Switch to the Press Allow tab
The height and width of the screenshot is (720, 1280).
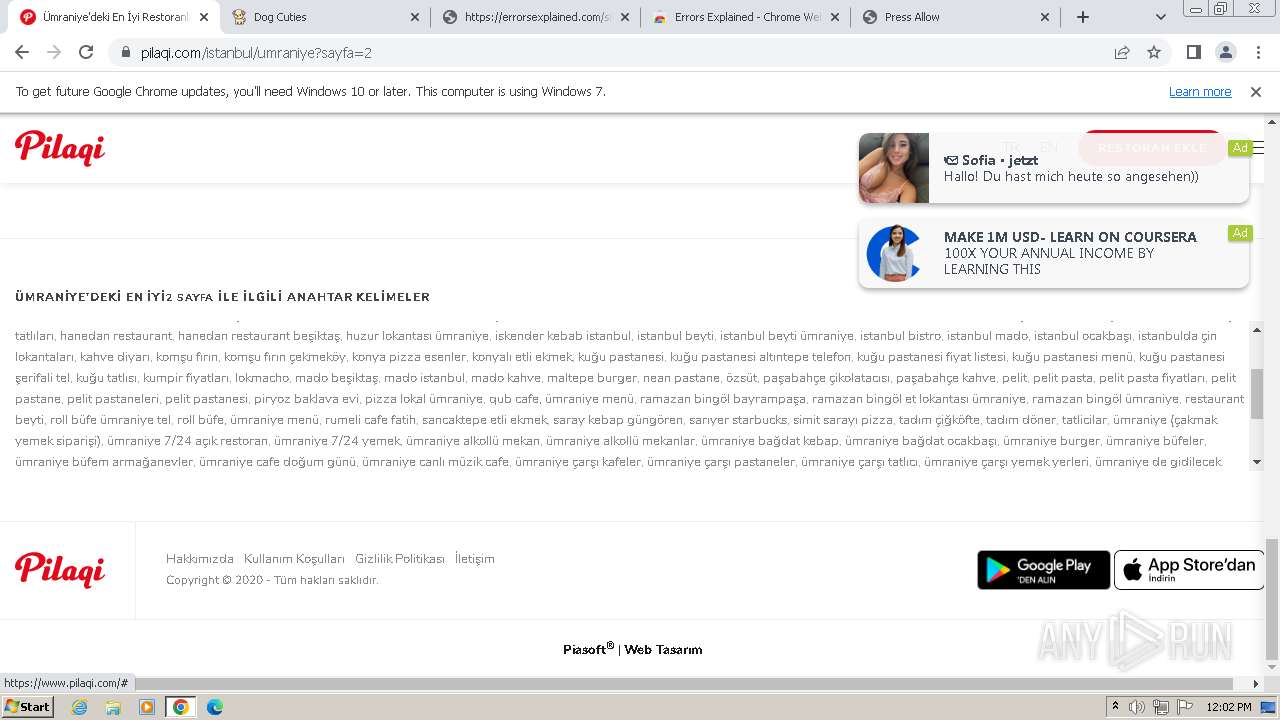(x=955, y=17)
